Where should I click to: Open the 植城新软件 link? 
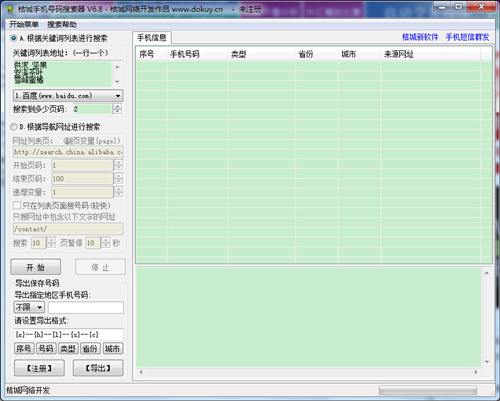point(420,37)
